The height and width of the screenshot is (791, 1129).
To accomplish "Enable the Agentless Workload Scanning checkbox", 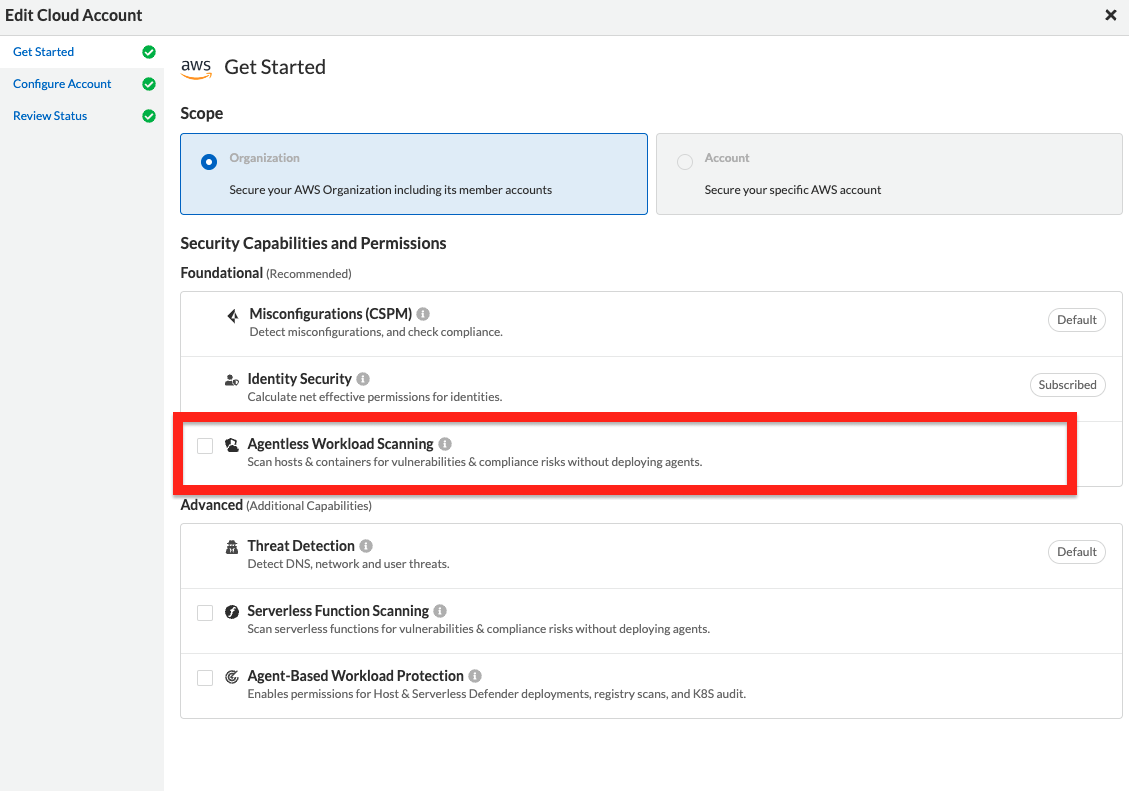I will tap(205, 446).
